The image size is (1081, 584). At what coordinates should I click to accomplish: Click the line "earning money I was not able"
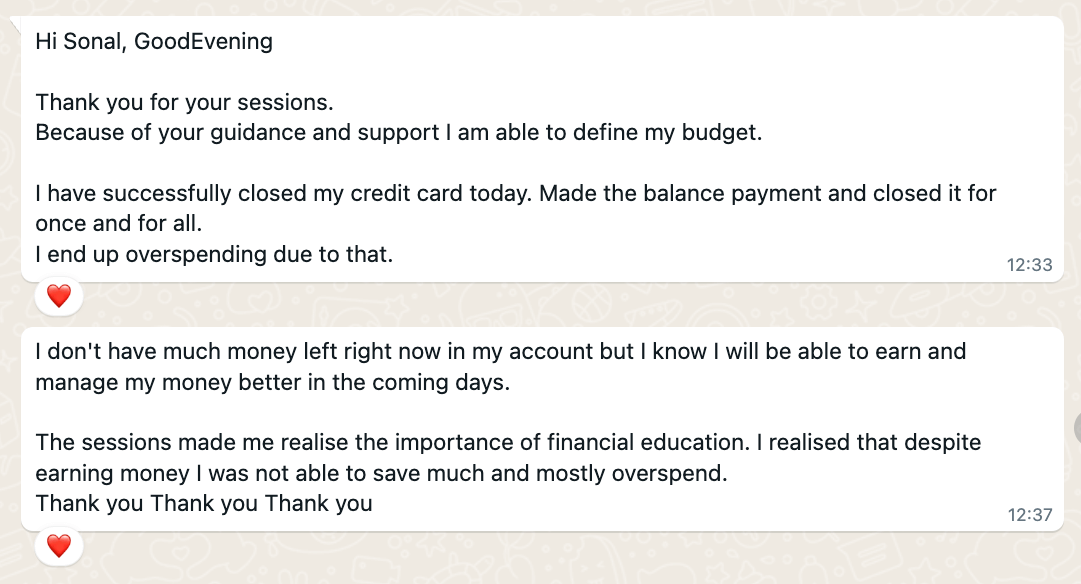tap(381, 473)
